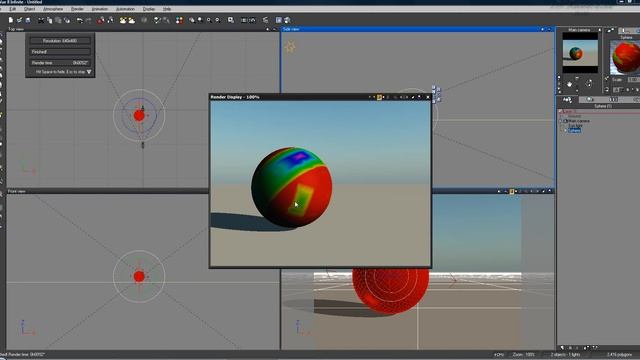
Task: Click the Main camera preview thumbnail
Action: coord(580,53)
